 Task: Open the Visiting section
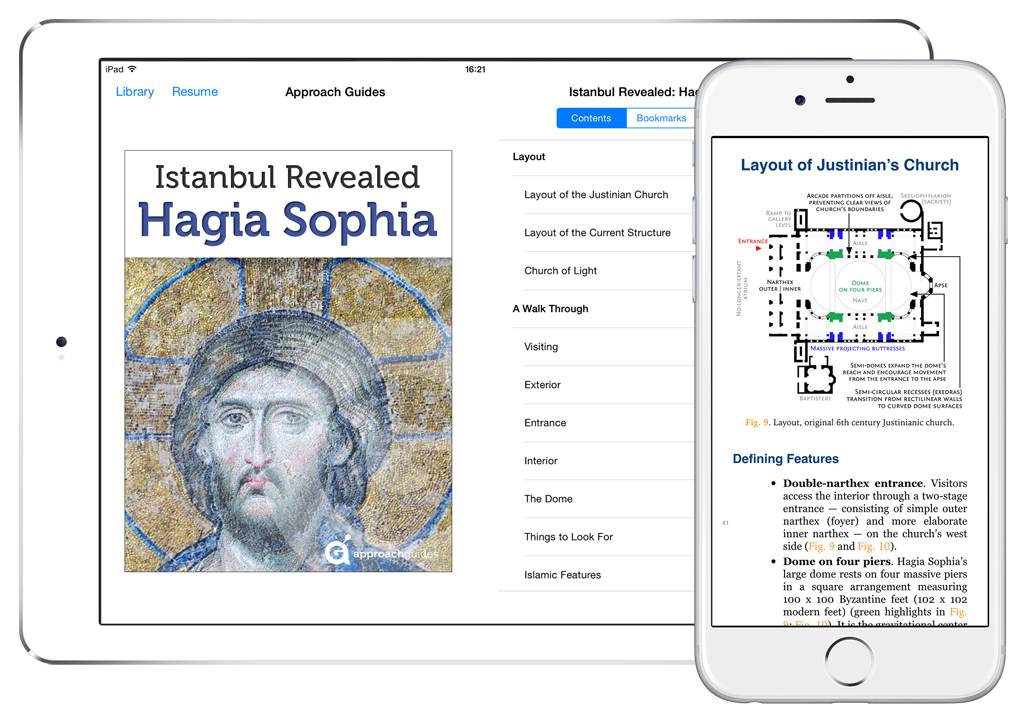541,347
